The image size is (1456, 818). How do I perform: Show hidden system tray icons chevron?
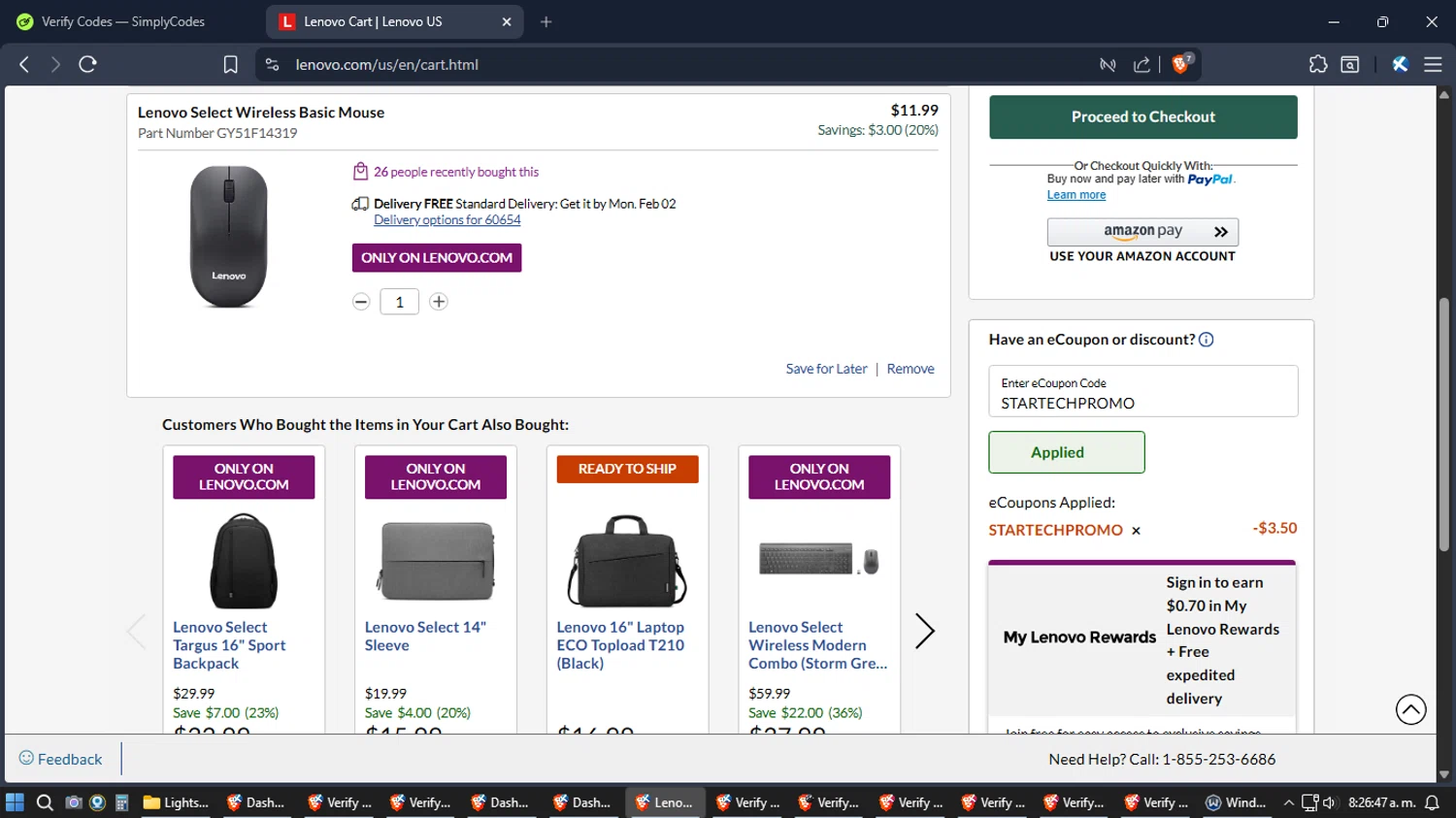pyautogui.click(x=1288, y=802)
